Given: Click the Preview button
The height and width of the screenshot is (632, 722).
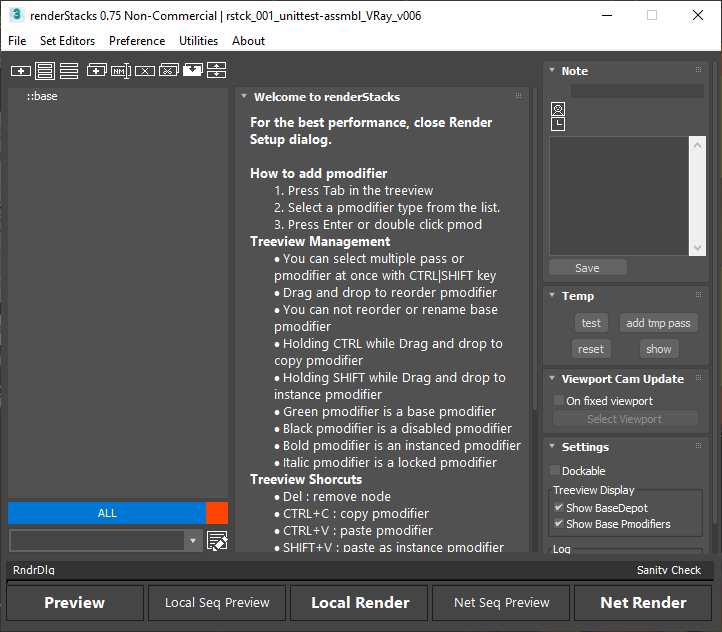Looking at the screenshot, I should (x=75, y=603).
